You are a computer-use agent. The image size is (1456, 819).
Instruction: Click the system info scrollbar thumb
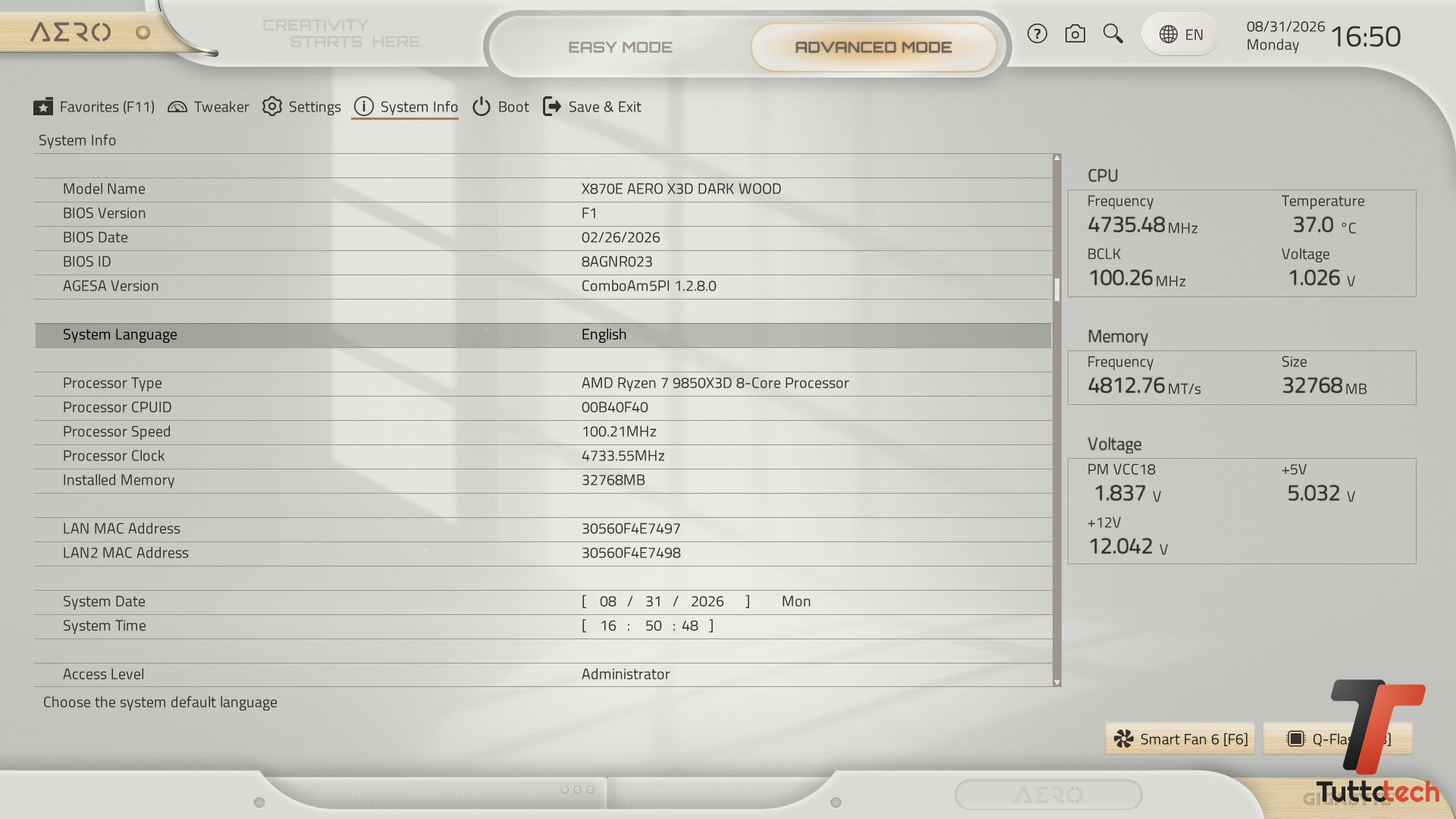[1056, 290]
